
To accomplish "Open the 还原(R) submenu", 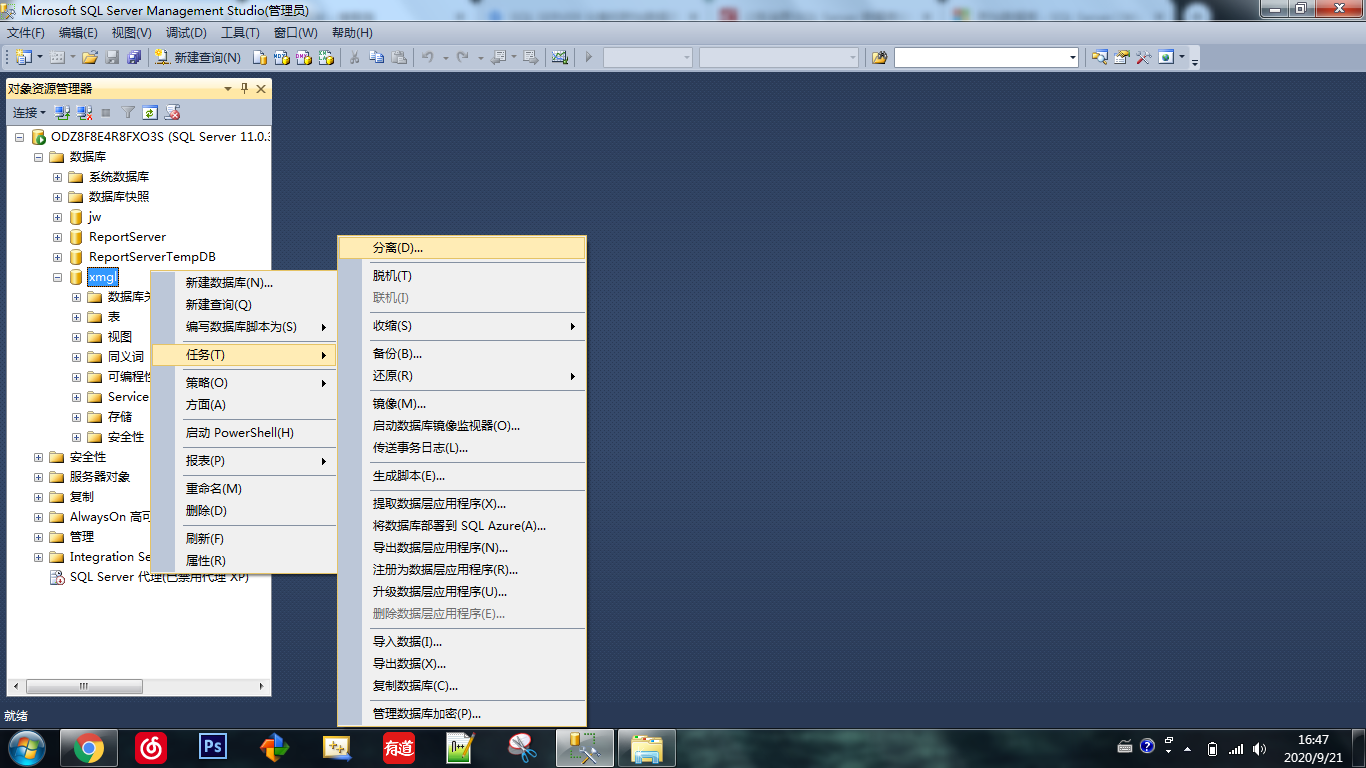I will (x=461, y=376).
